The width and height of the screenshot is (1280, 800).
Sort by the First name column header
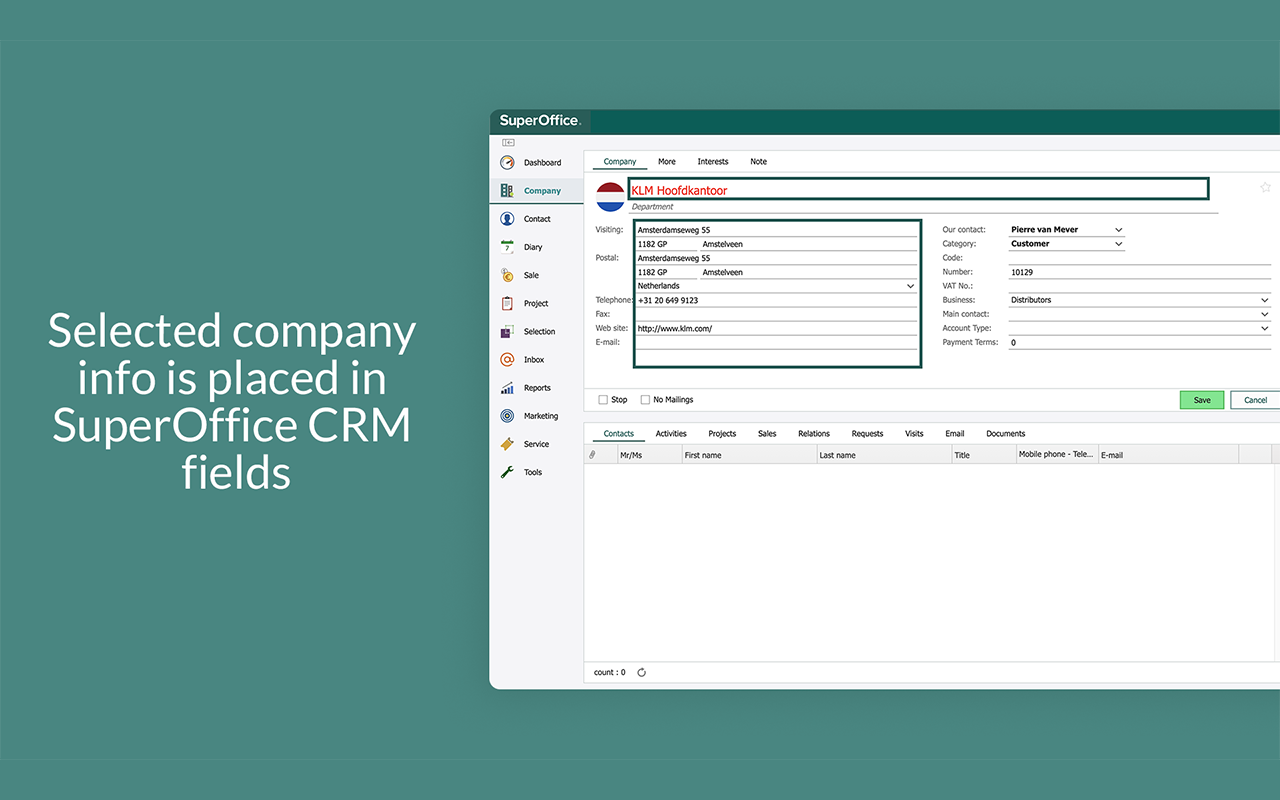748,455
